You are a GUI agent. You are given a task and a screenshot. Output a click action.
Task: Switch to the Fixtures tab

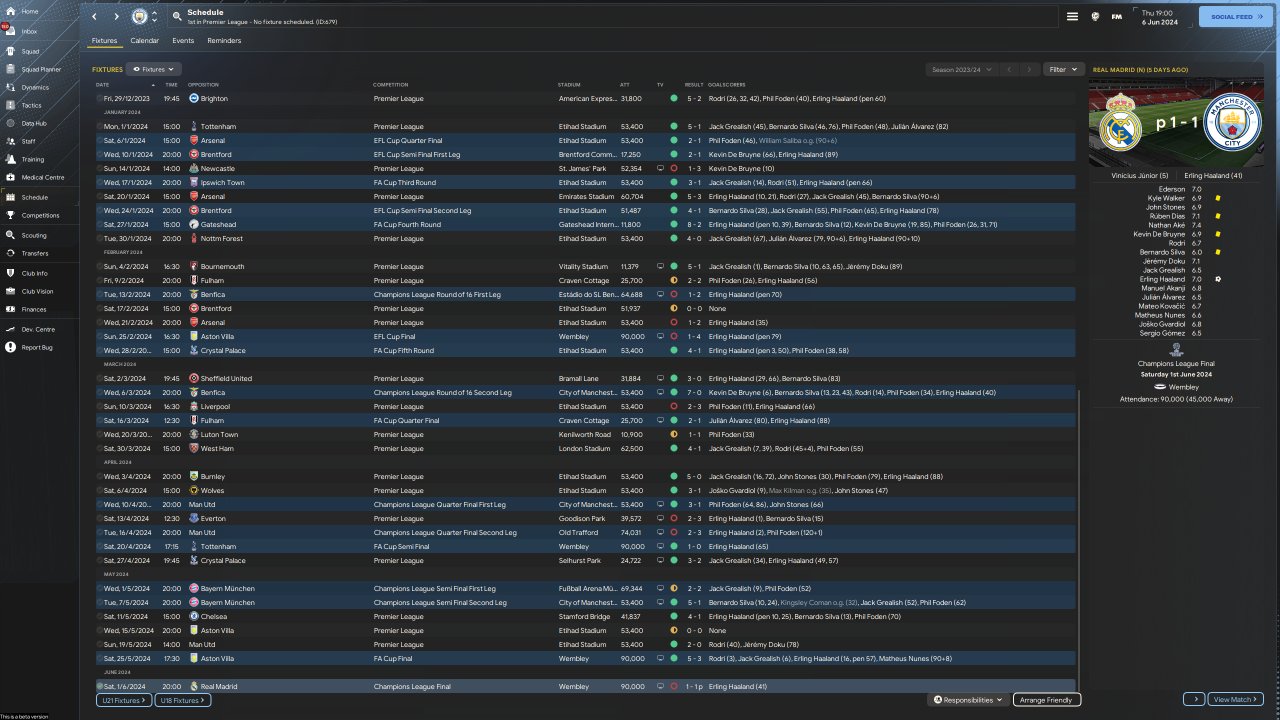[104, 41]
